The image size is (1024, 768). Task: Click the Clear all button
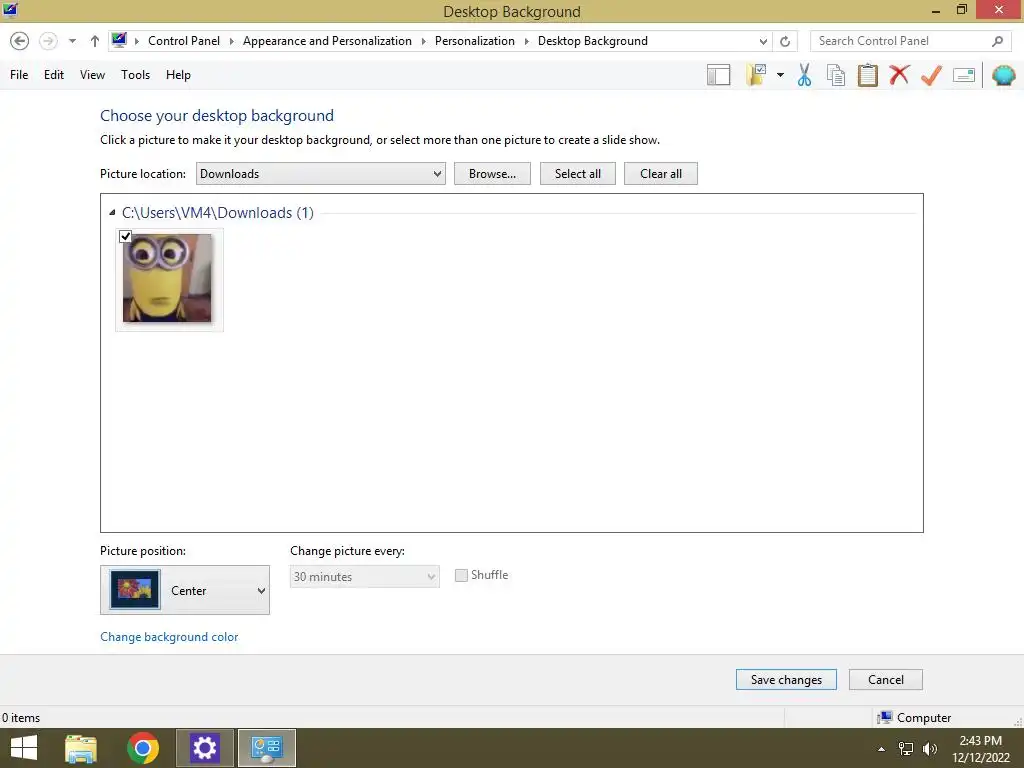(x=661, y=174)
